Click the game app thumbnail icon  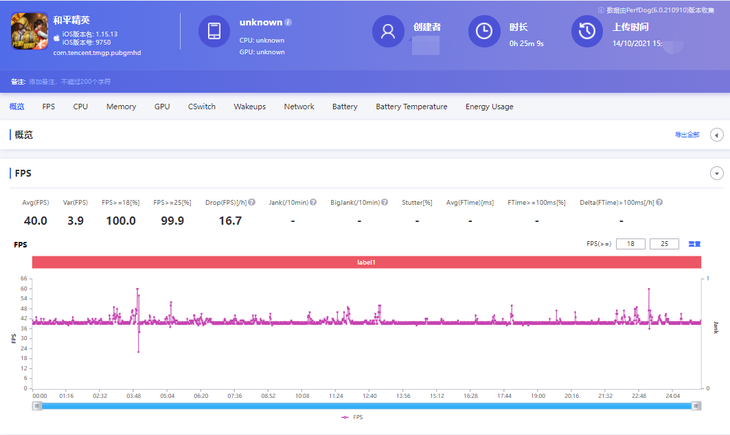(x=30, y=31)
